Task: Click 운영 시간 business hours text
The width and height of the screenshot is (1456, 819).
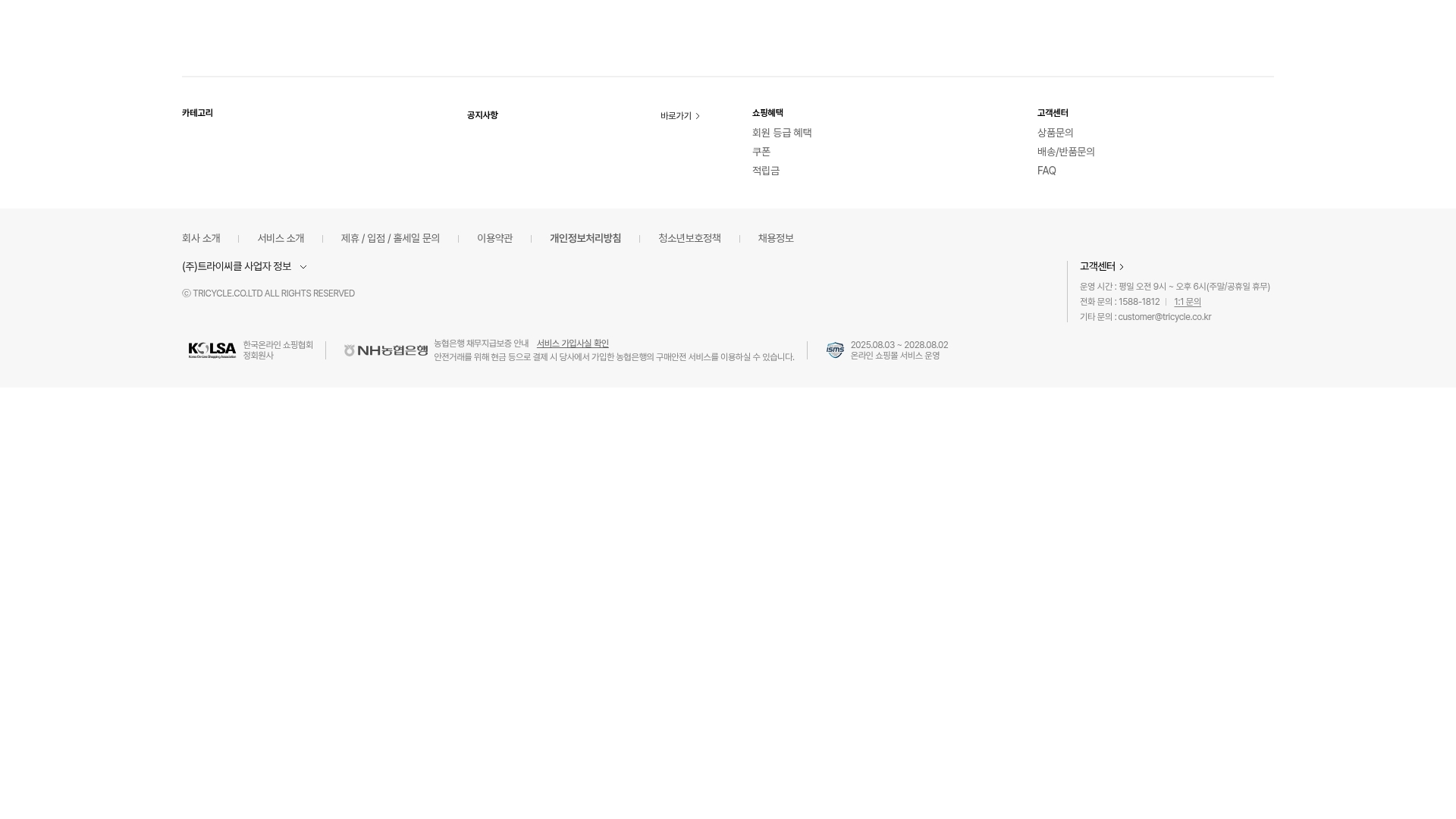Action: (x=1175, y=287)
